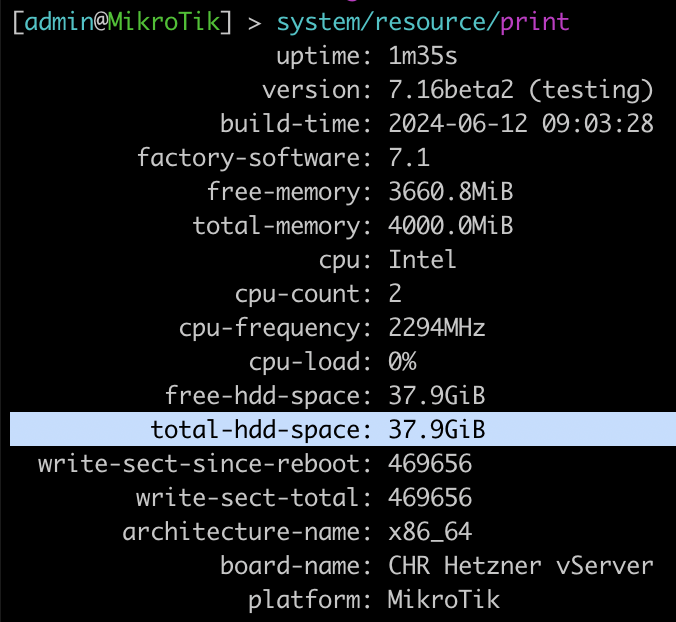The width and height of the screenshot is (676, 622).
Task: Select the build-time value 2024-06-12 09:03:28
Action: [x=521, y=124]
